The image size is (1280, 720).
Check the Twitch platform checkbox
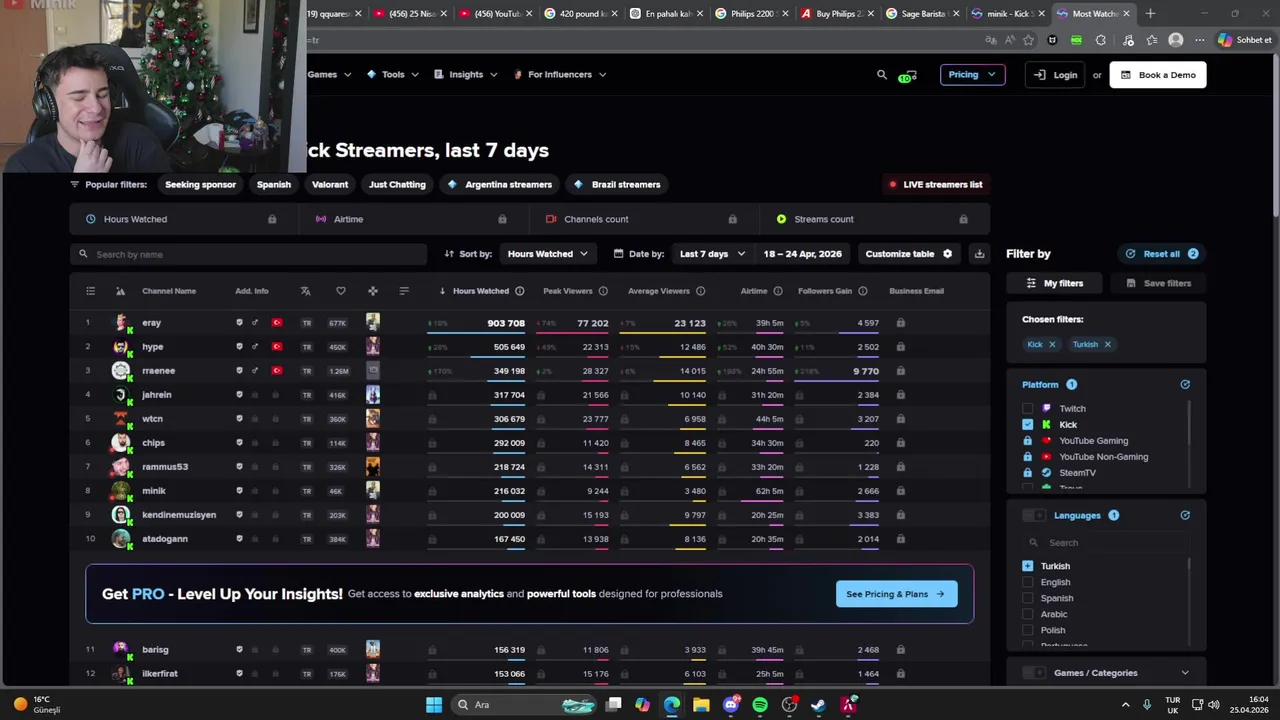[x=1028, y=409]
